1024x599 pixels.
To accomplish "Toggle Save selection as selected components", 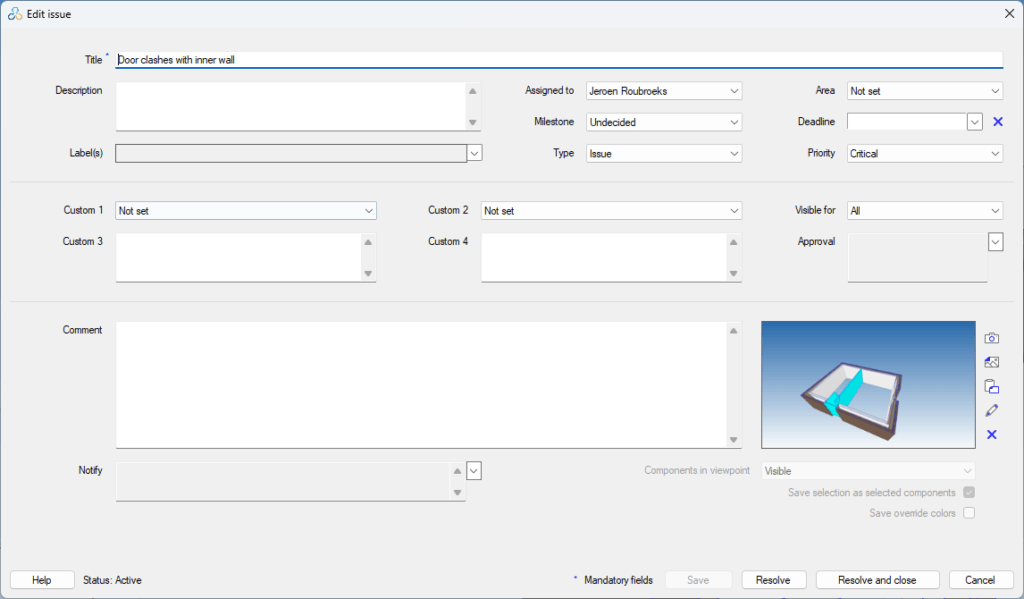I will click(969, 493).
